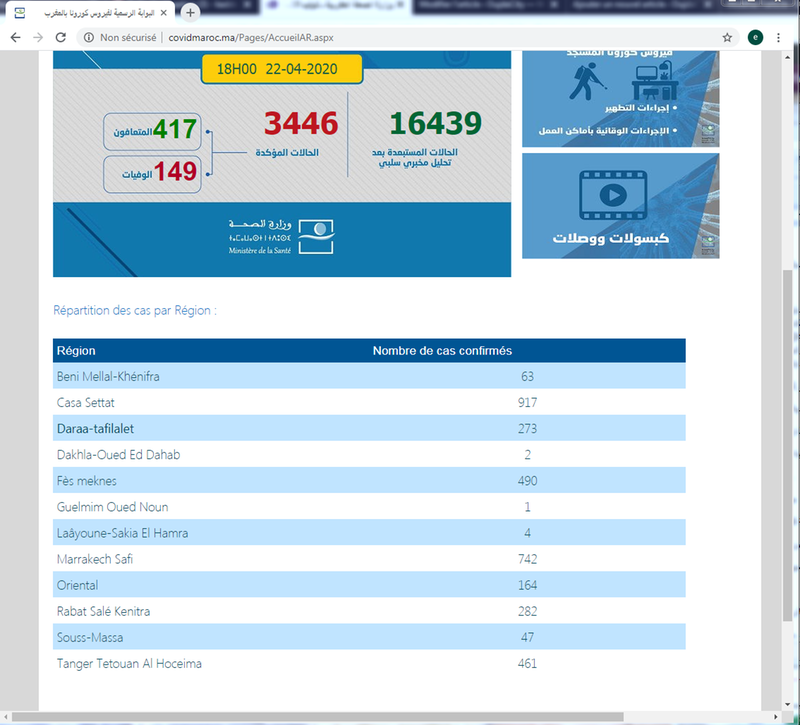Click the 3446 confirmed cases number
This screenshot has width=800, height=725.
point(301,124)
